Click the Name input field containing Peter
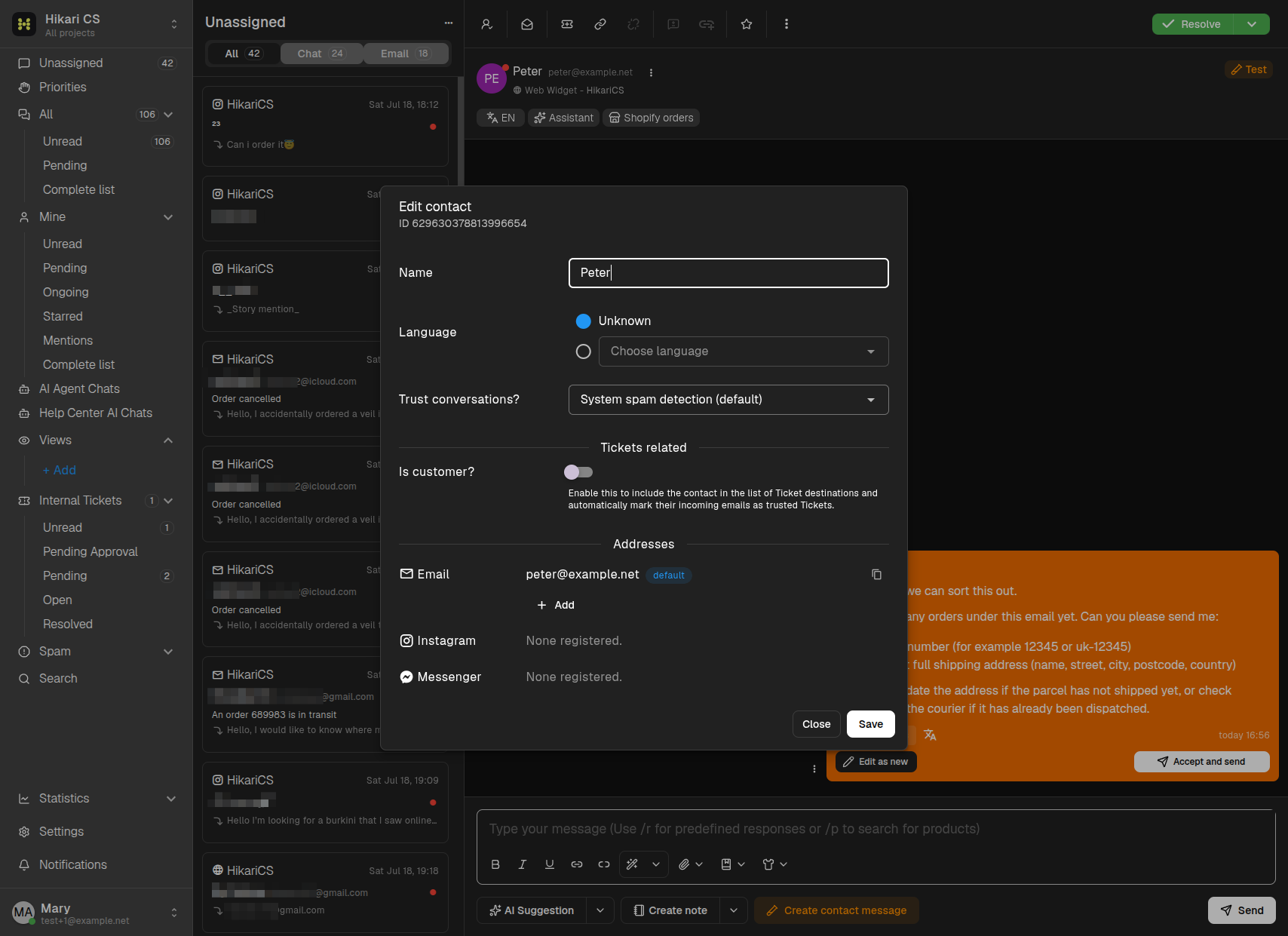The image size is (1288, 936). click(728, 273)
